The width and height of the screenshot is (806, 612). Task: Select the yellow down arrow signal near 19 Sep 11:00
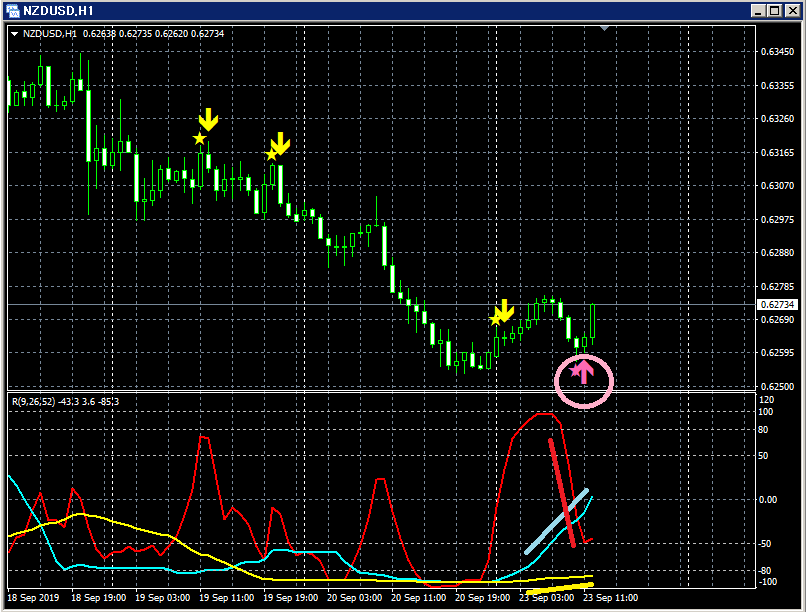click(x=208, y=119)
